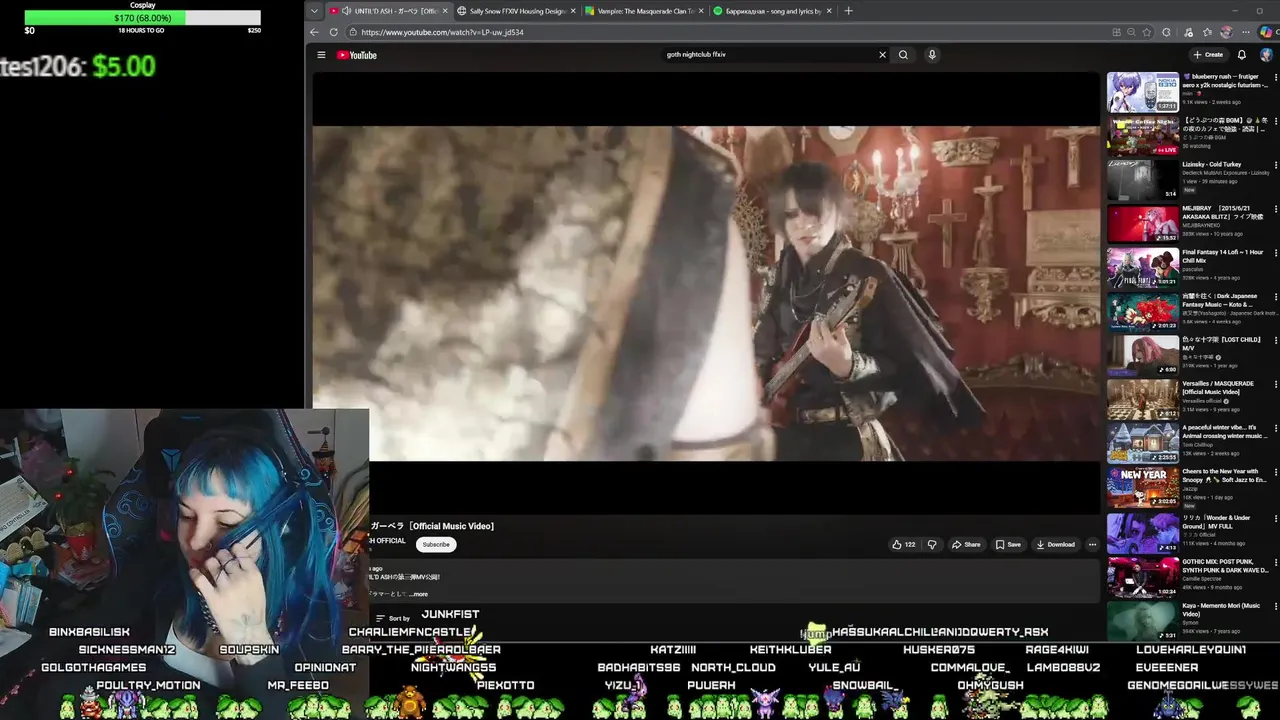Screen dimensions: 1280x720
Task: Close the Vampire: The Masquerade tab
Action: tap(701, 11)
